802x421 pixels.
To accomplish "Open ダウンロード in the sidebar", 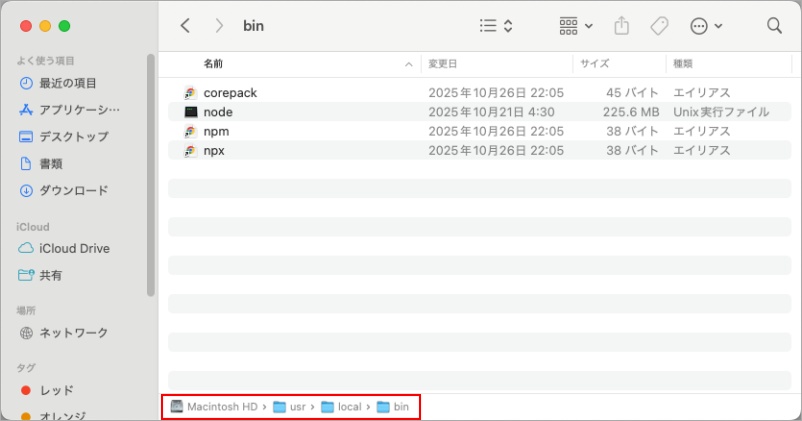I will (73, 190).
